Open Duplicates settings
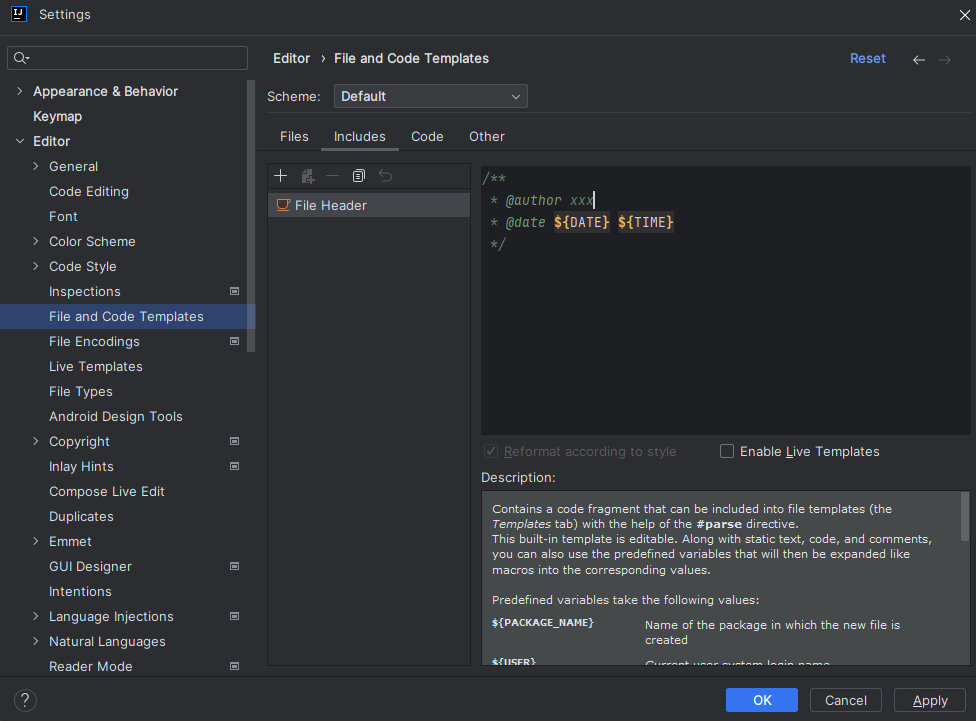Screen dimensions: 976x721 81,517
